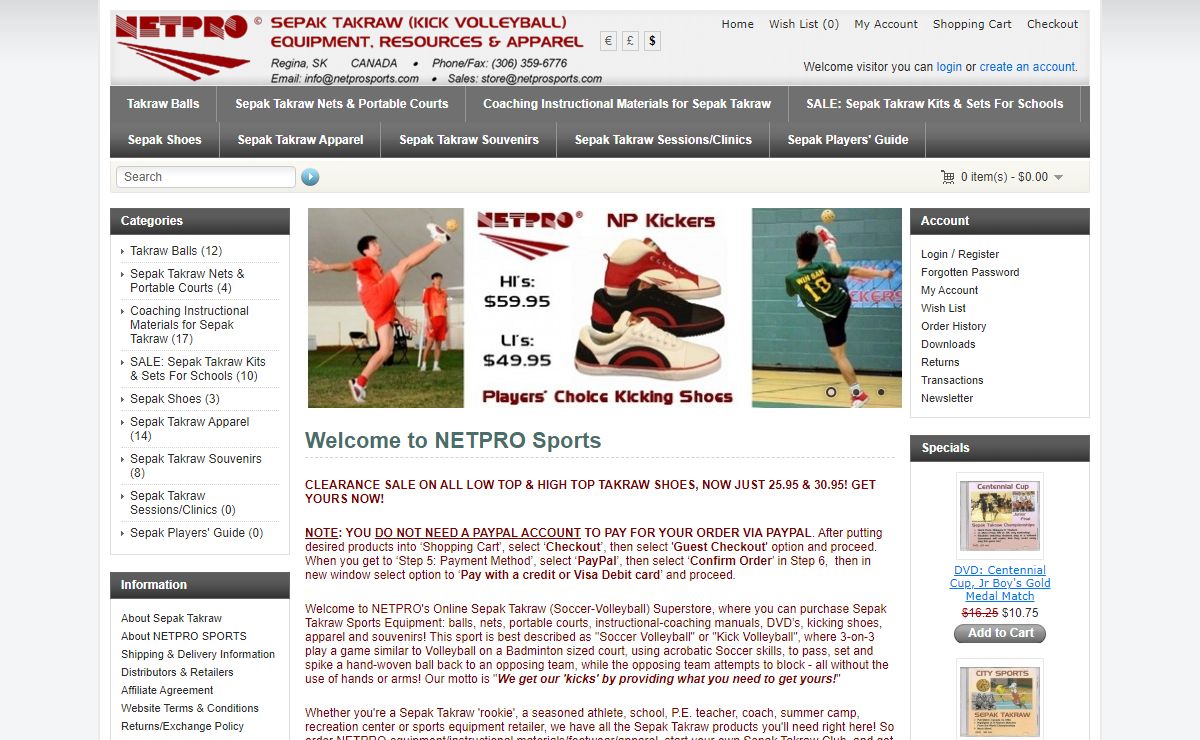Click the Centennial Cup DVD thumbnail

[x=1000, y=516]
